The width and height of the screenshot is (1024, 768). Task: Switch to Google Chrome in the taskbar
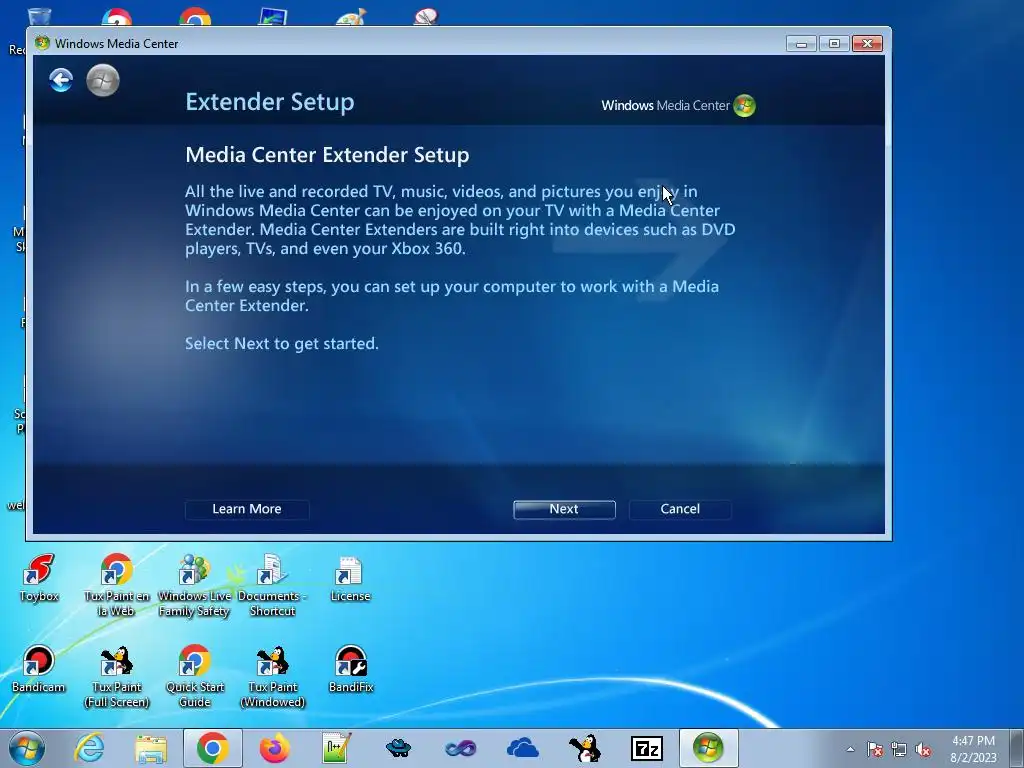point(212,748)
